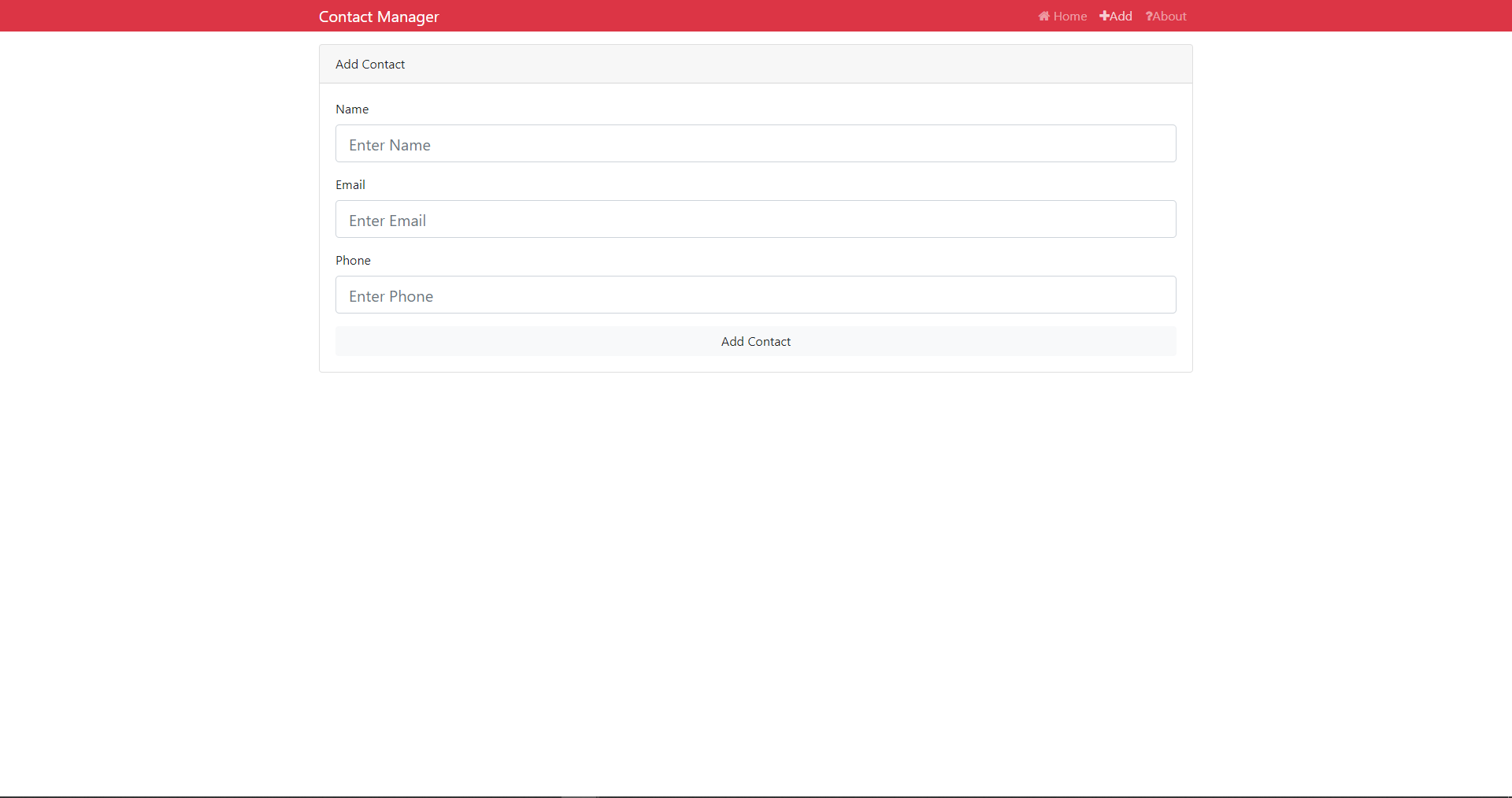Click the red navigation bar
The width and height of the screenshot is (1512, 798).
pyautogui.click(x=709, y=15)
